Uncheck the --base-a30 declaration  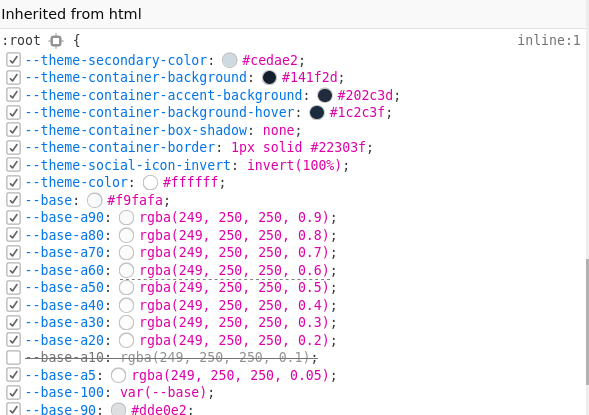[14, 322]
